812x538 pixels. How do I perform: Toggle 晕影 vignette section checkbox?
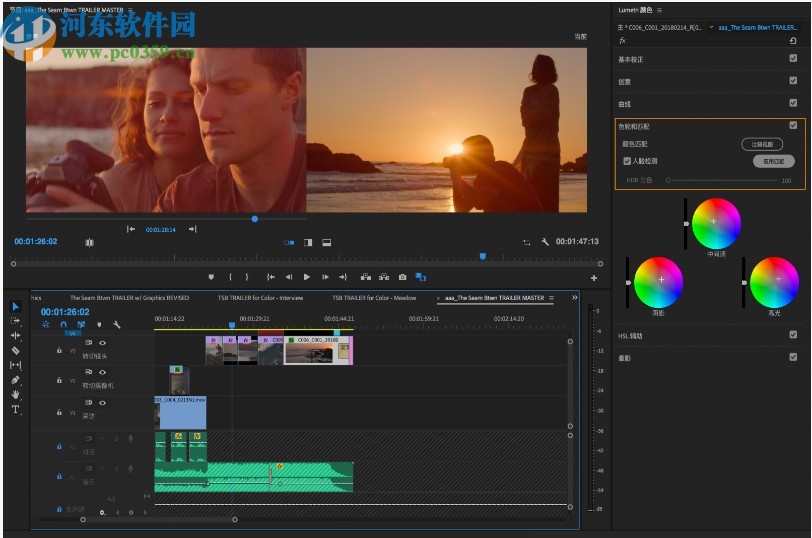793,357
